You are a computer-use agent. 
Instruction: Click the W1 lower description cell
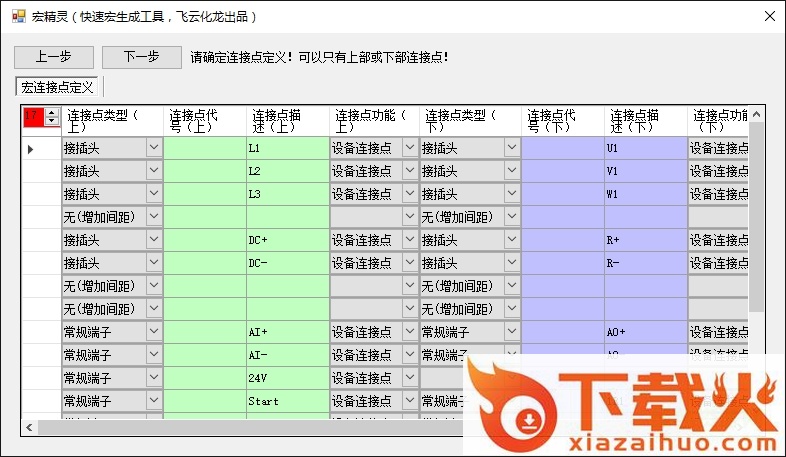[x=646, y=194]
